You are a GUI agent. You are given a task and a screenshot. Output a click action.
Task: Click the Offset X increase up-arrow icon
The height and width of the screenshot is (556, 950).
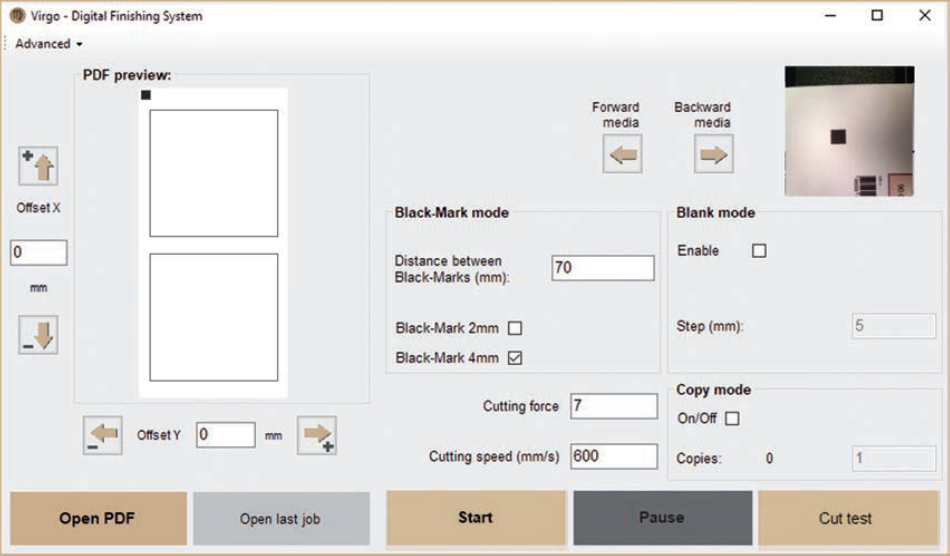tap(38, 165)
